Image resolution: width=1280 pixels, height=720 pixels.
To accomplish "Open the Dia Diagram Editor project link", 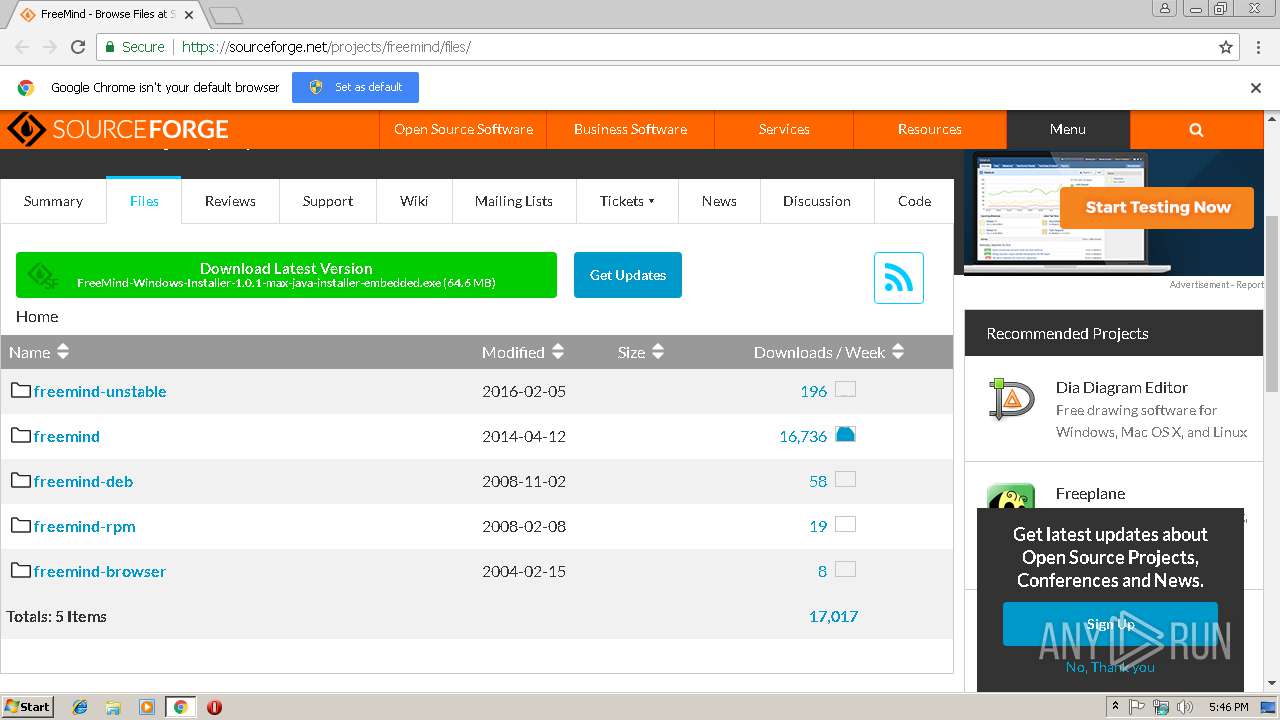I will click(1122, 387).
